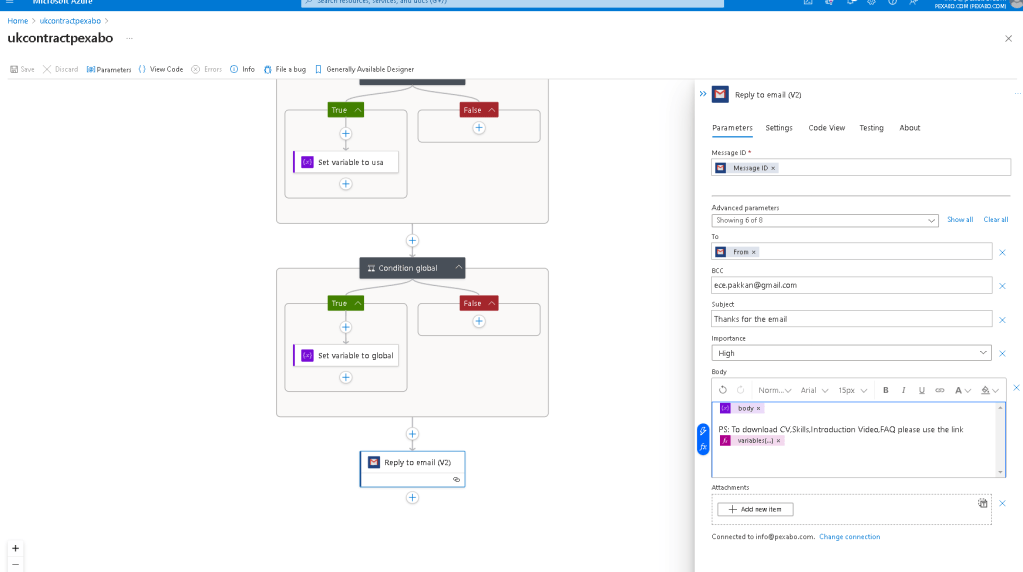Image resolution: width=1023 pixels, height=572 pixels.
Task: Click the Message ID input field
Action: pyautogui.click(x=861, y=168)
